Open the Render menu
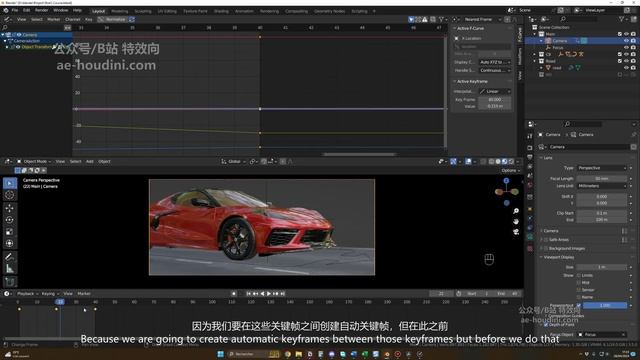640x360 pixels. [x=41, y=10]
